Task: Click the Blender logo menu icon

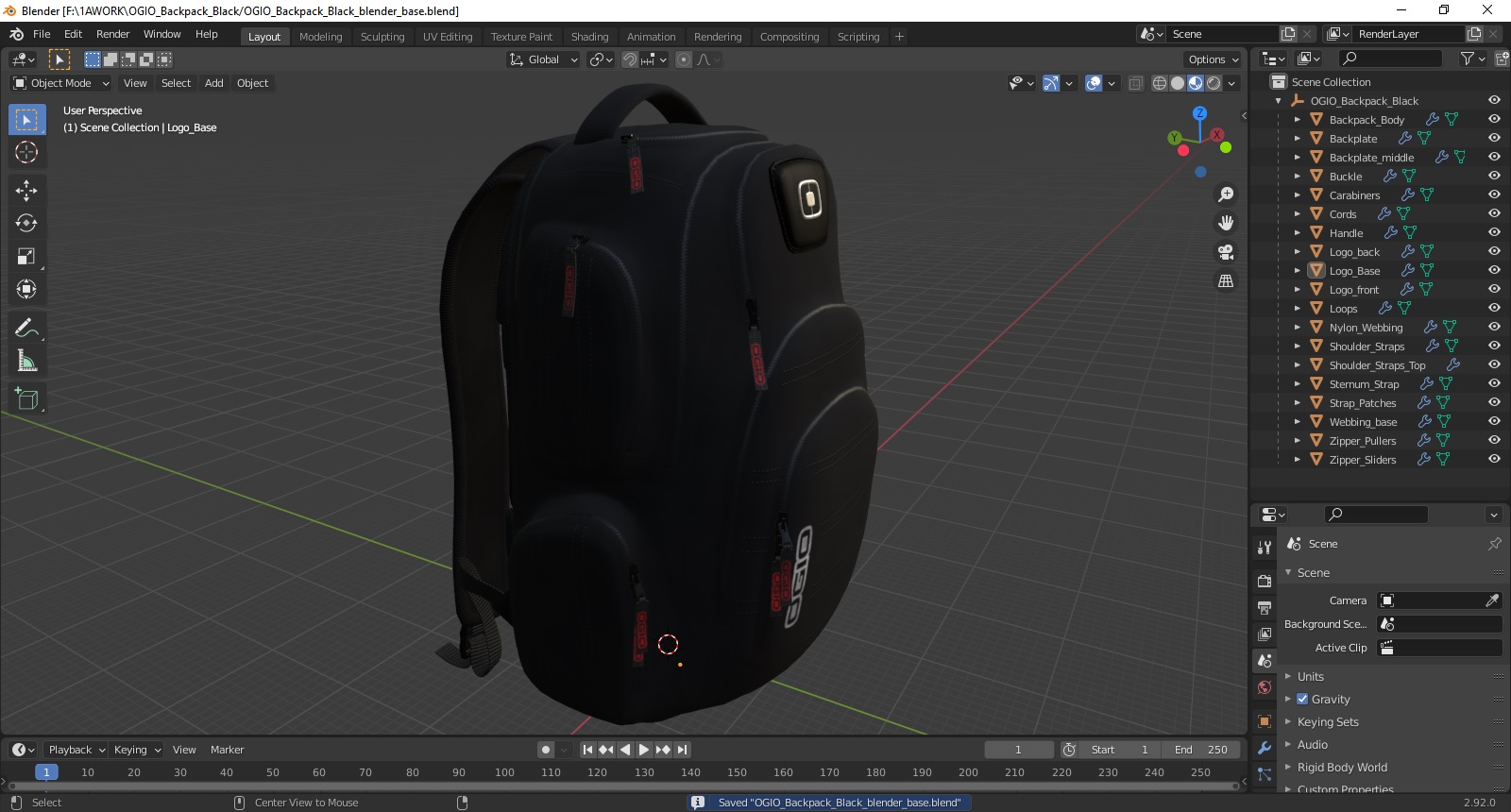Action: (x=16, y=34)
